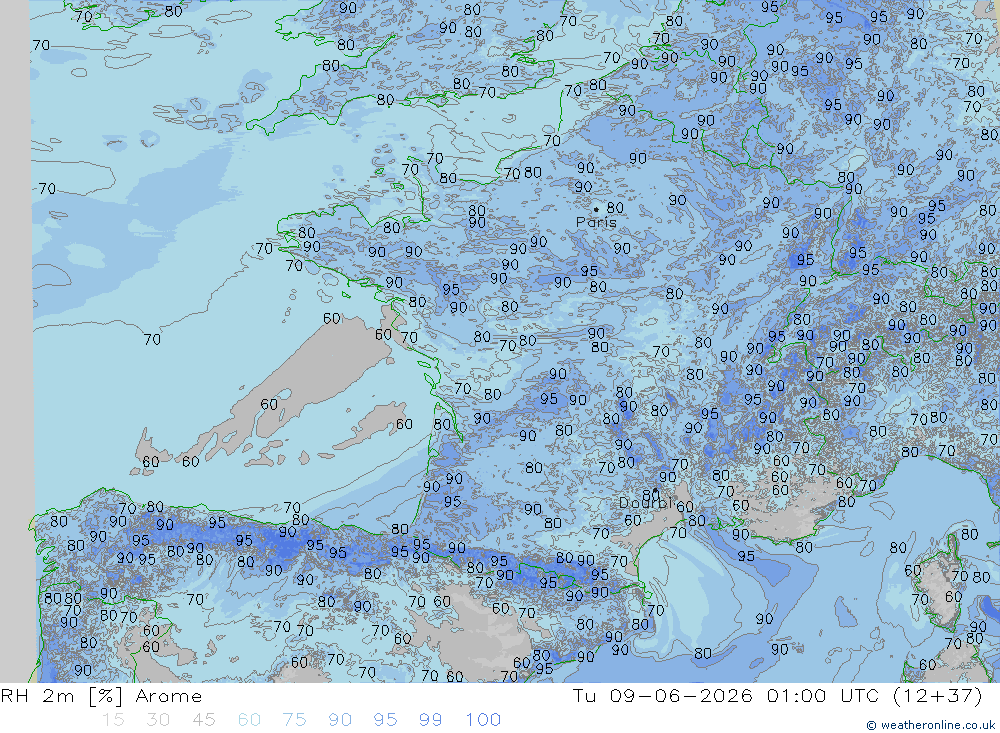
Task: Click legend value 30
Action: click(158, 720)
